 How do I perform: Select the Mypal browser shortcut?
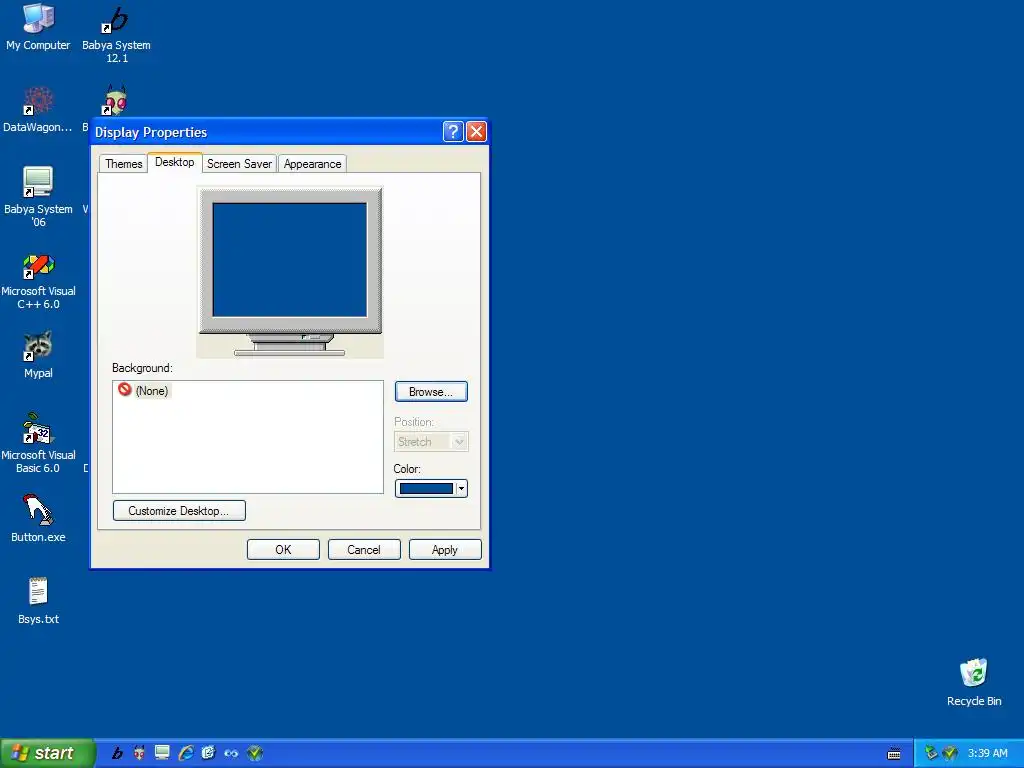click(x=38, y=356)
